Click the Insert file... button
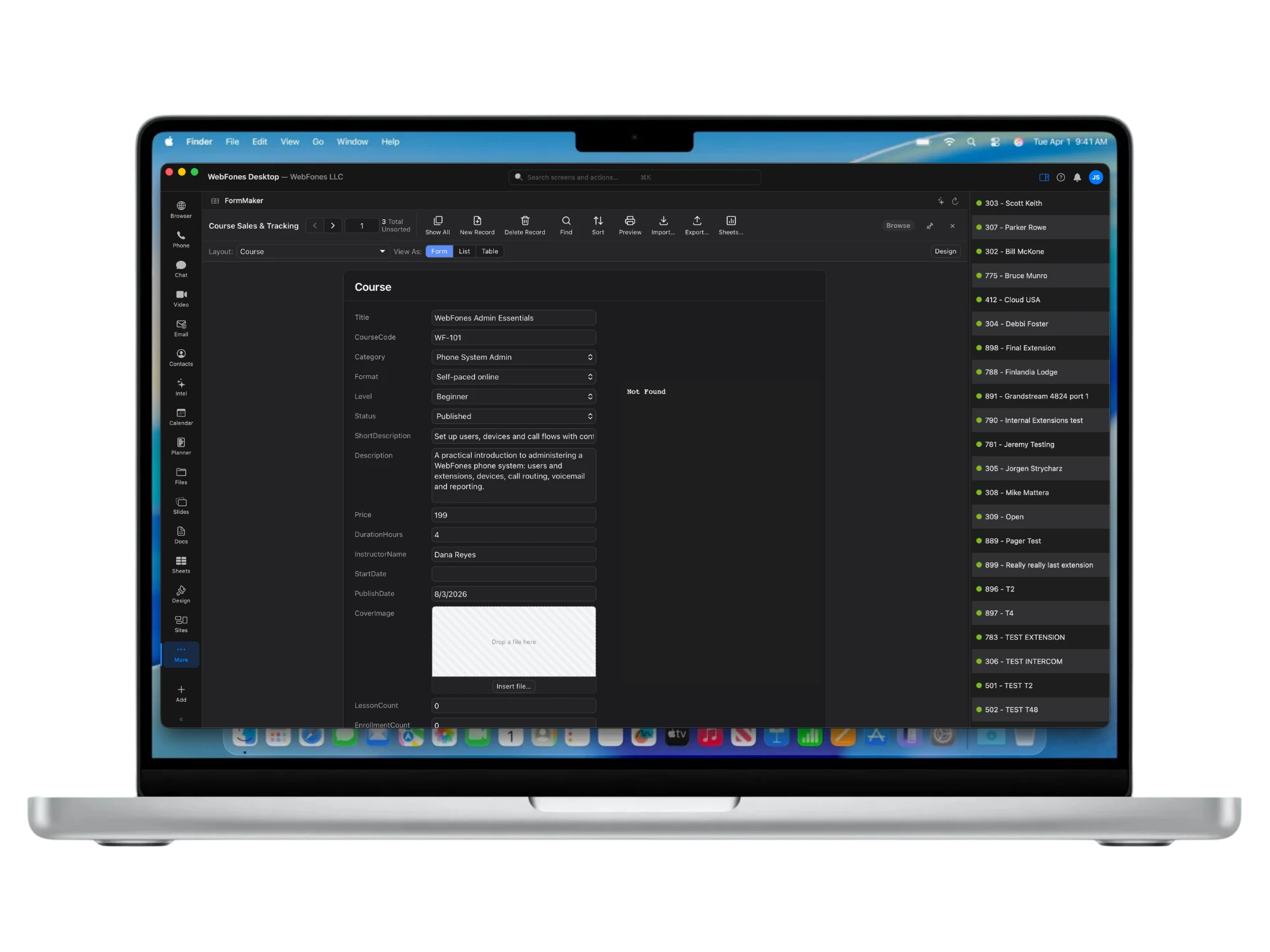The height and width of the screenshot is (952, 1270). coord(513,686)
